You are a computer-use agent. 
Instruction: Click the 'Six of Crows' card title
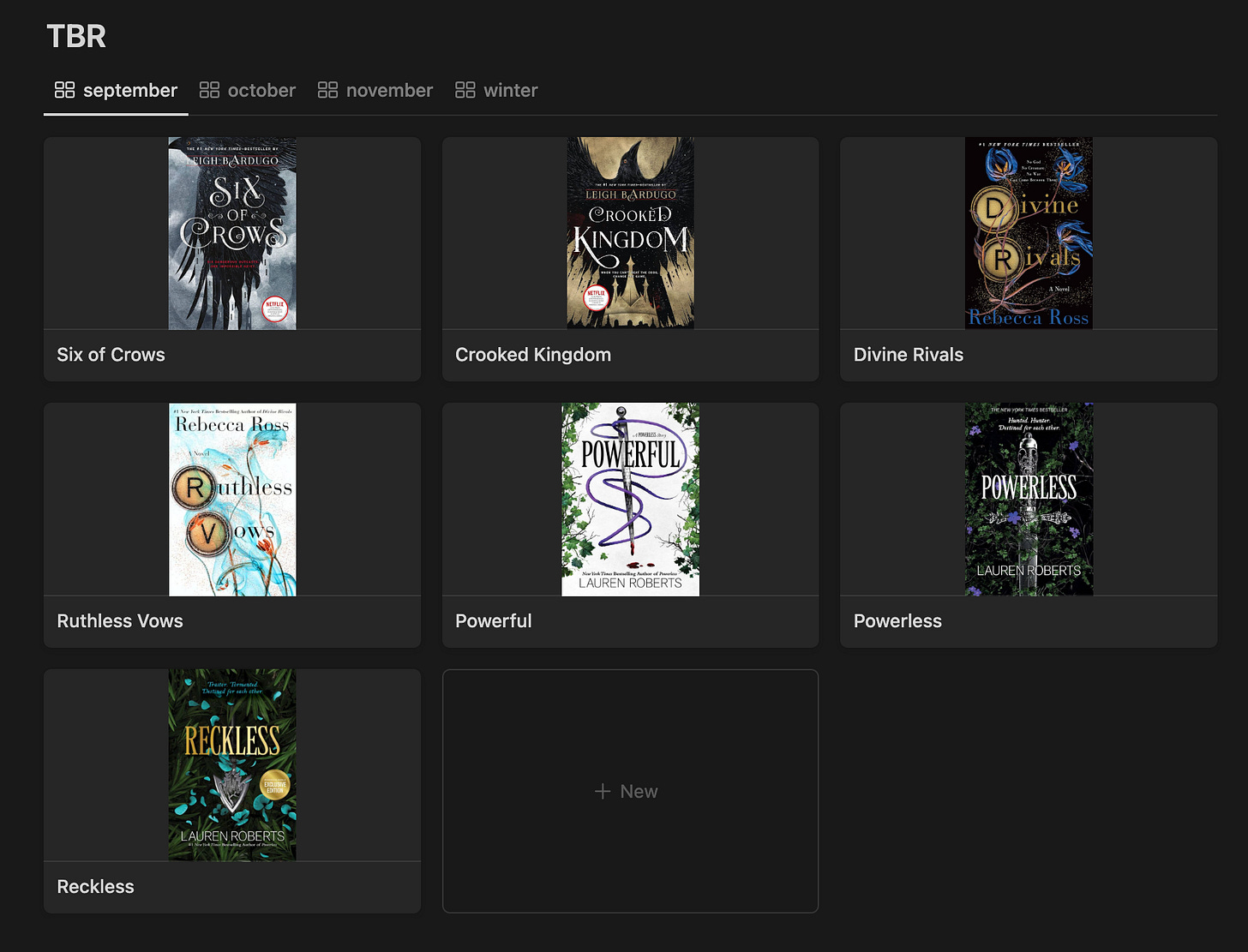pyautogui.click(x=111, y=355)
